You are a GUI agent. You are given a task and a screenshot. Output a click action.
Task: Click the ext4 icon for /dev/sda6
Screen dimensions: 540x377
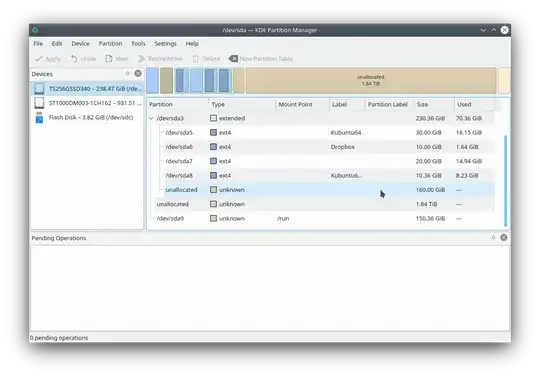pyautogui.click(x=214, y=147)
